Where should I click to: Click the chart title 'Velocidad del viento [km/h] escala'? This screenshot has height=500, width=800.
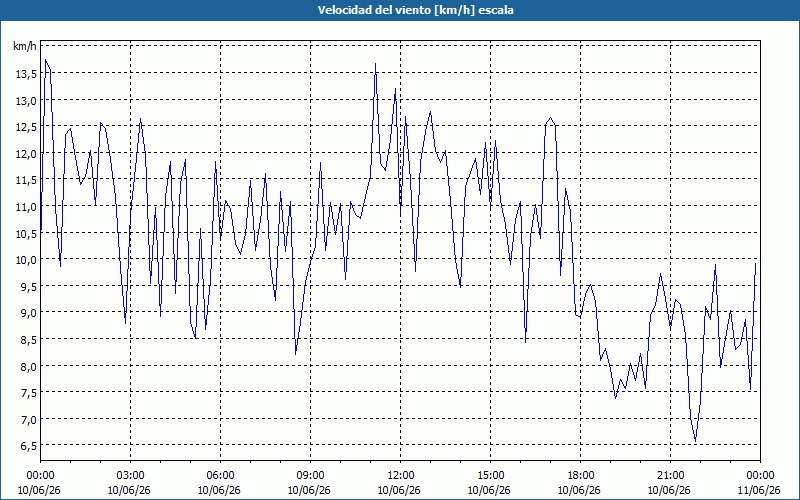click(415, 10)
